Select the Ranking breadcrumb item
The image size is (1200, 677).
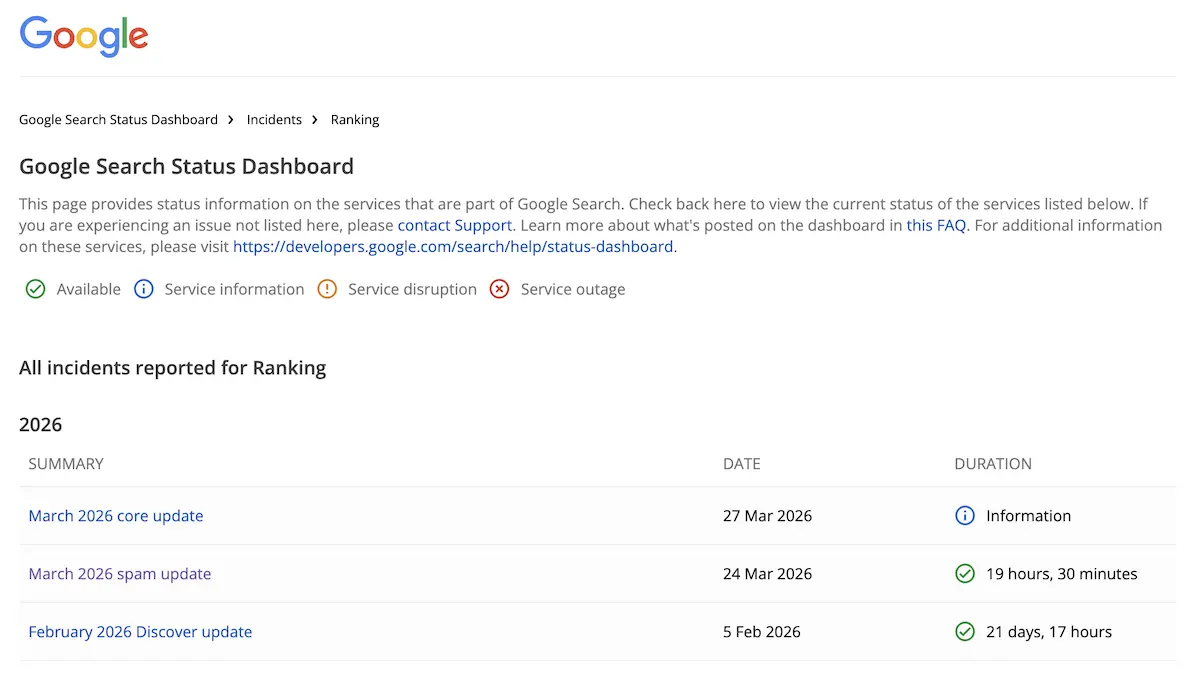click(355, 119)
